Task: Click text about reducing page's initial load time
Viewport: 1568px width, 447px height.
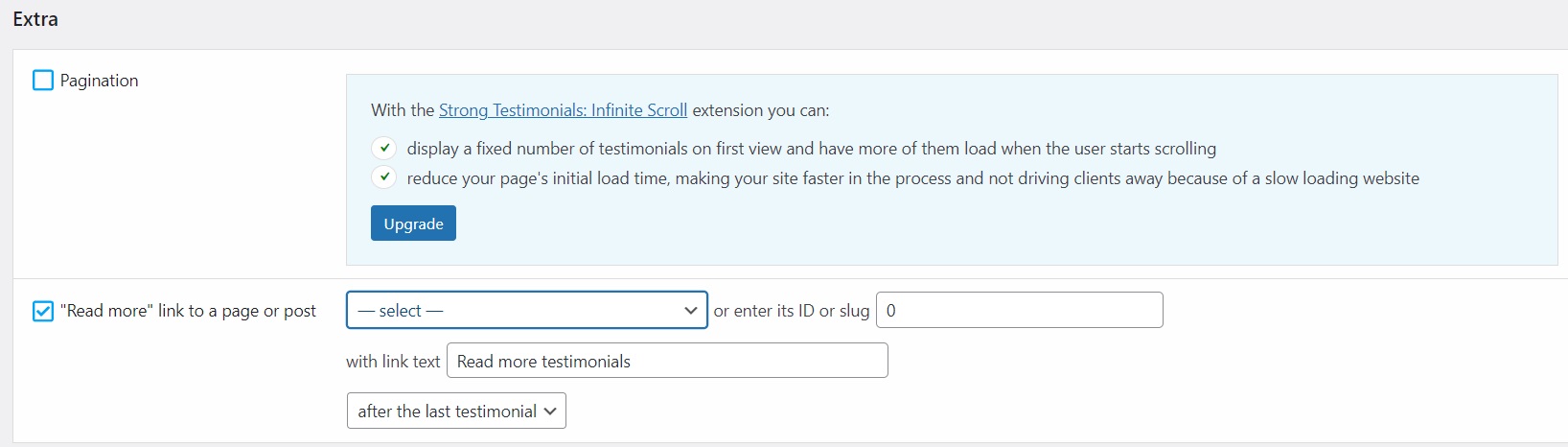Action: click(x=912, y=178)
